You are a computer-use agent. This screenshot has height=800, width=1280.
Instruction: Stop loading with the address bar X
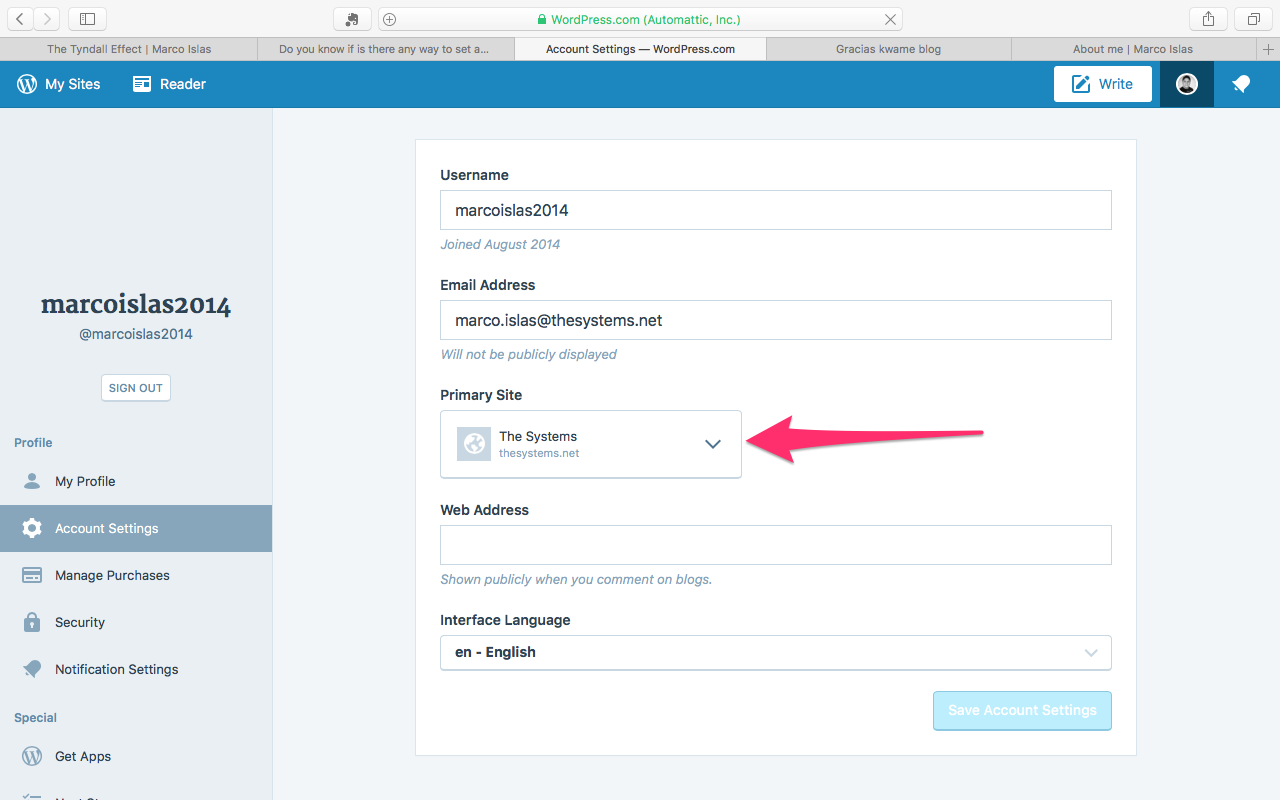pyautogui.click(x=890, y=19)
